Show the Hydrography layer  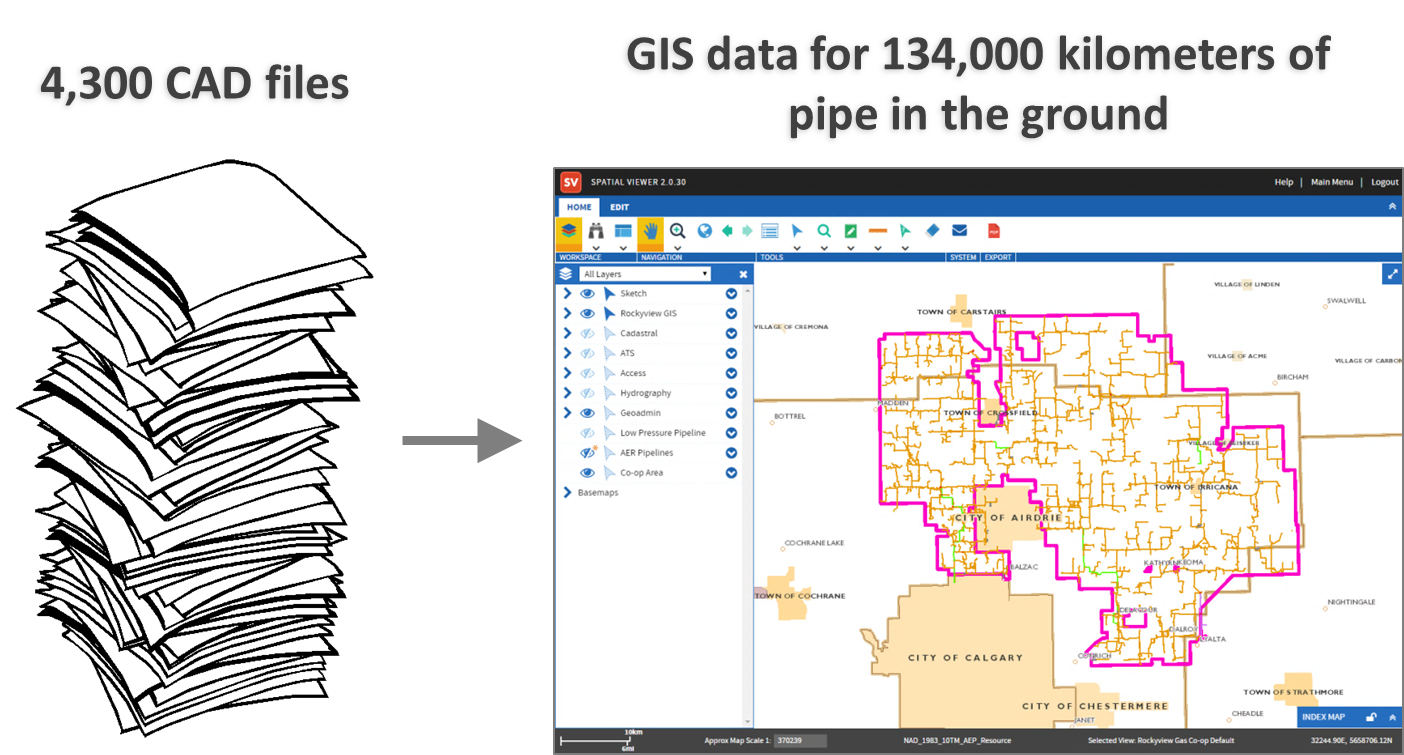tap(588, 393)
